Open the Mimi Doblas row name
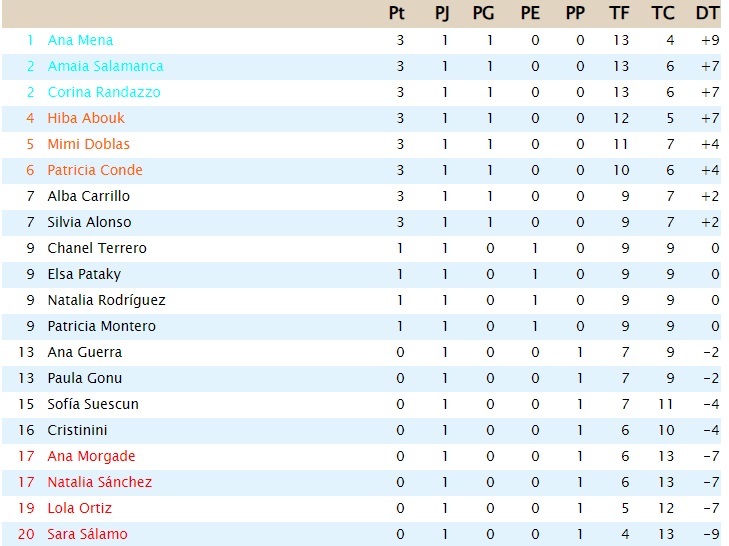The height and width of the screenshot is (546, 729). pos(88,145)
